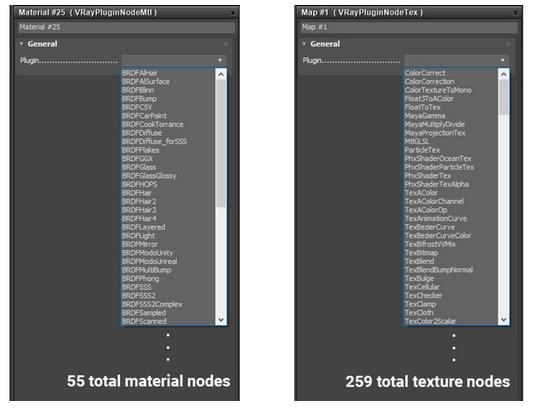Image resolution: width=535 pixels, height=408 pixels.
Task: Select BRDFDiffuse_forSSS entry
Action: [x=154, y=141]
